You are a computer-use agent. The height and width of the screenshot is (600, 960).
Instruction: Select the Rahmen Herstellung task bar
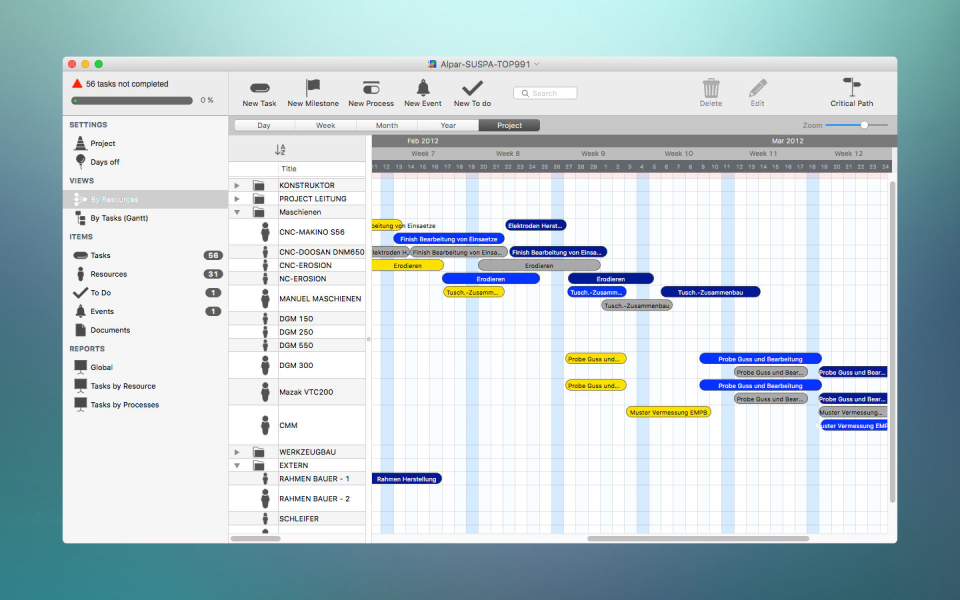pos(407,479)
